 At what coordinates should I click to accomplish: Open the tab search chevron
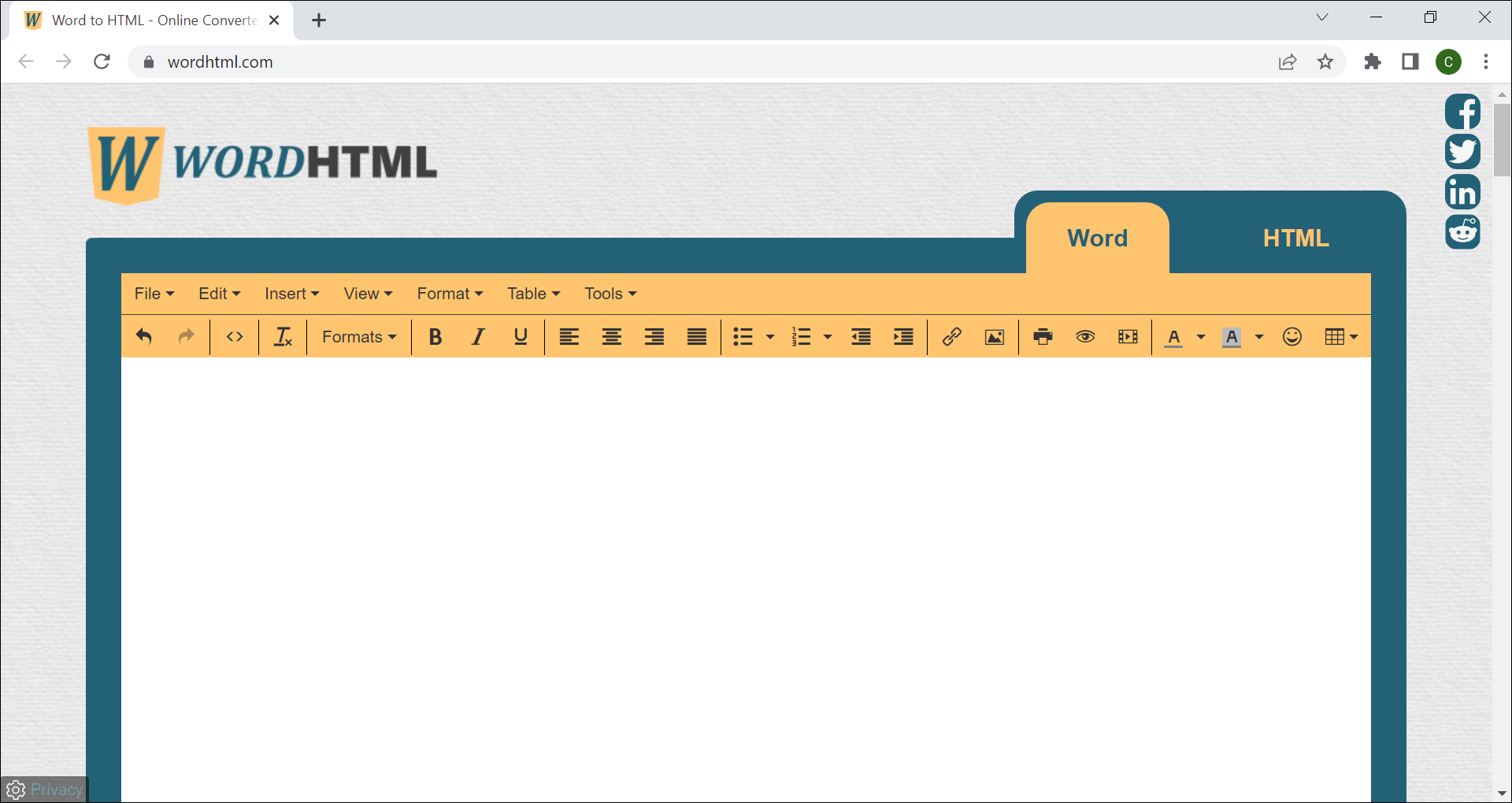(1322, 17)
